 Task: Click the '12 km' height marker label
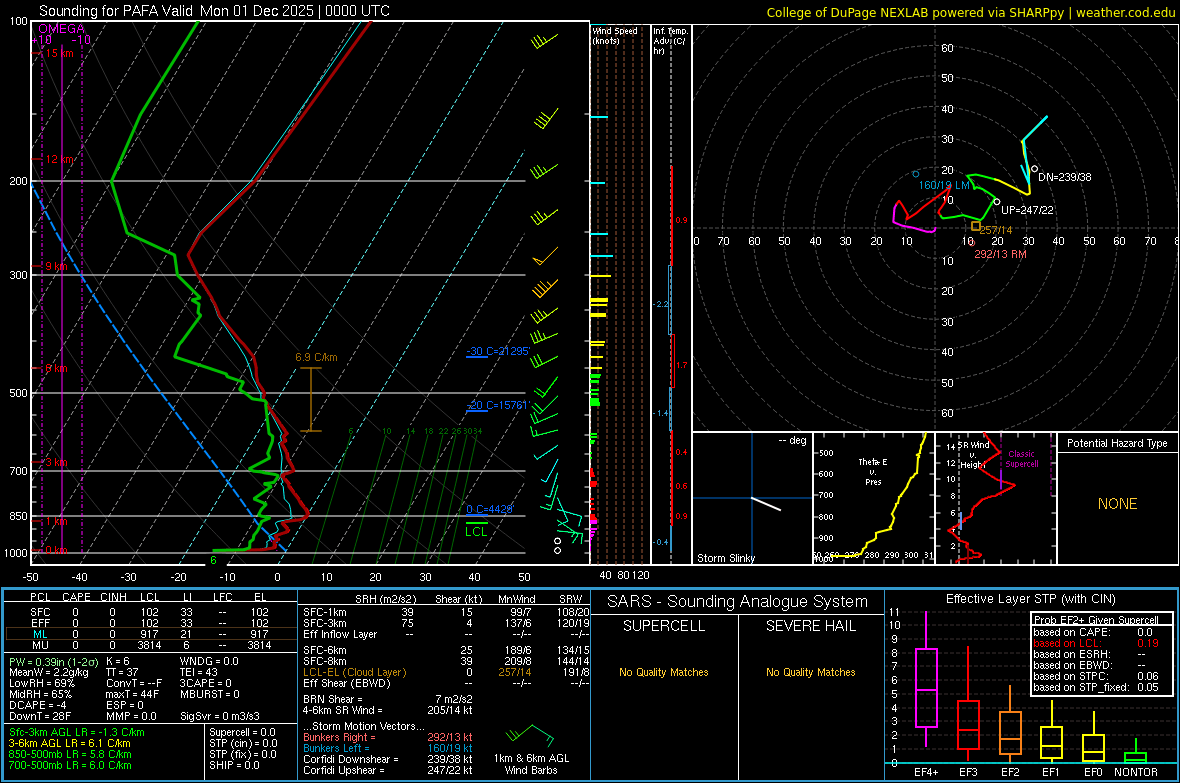pyautogui.click(x=59, y=160)
